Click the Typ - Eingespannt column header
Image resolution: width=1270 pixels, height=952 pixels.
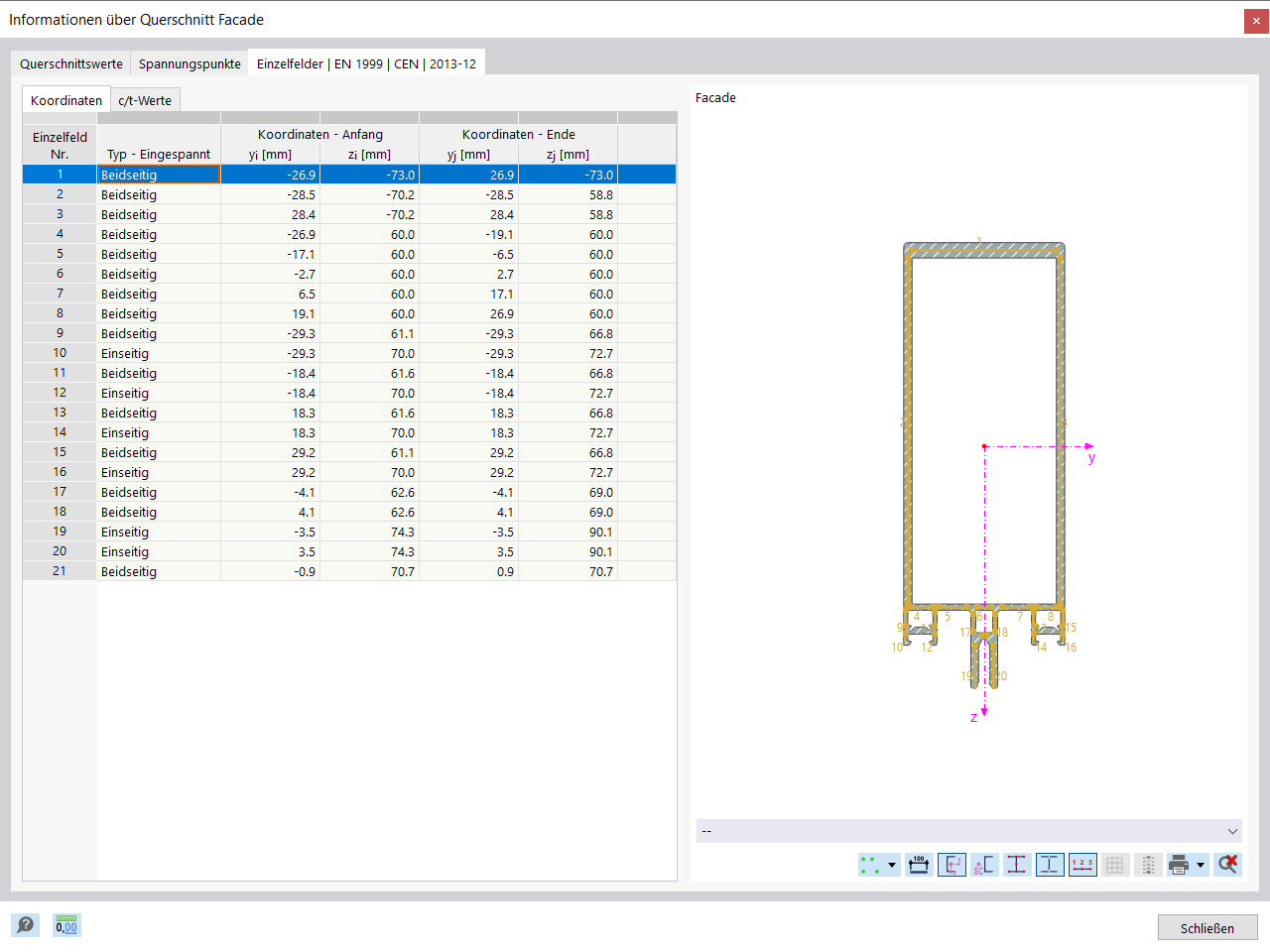click(159, 154)
